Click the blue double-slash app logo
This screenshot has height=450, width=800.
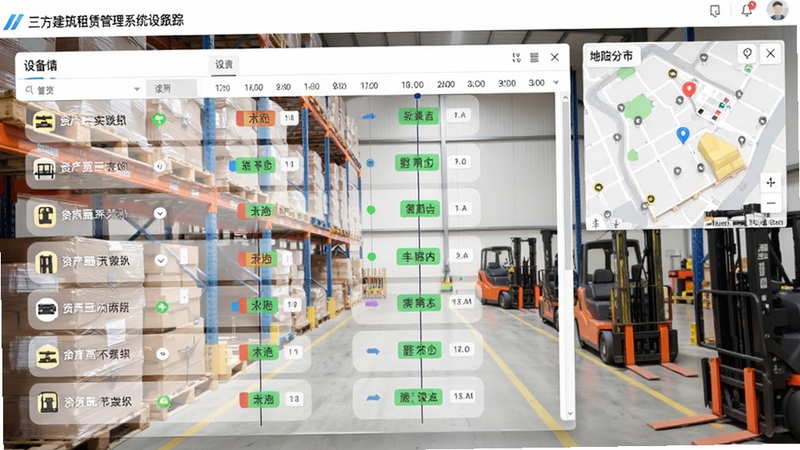click(13, 22)
